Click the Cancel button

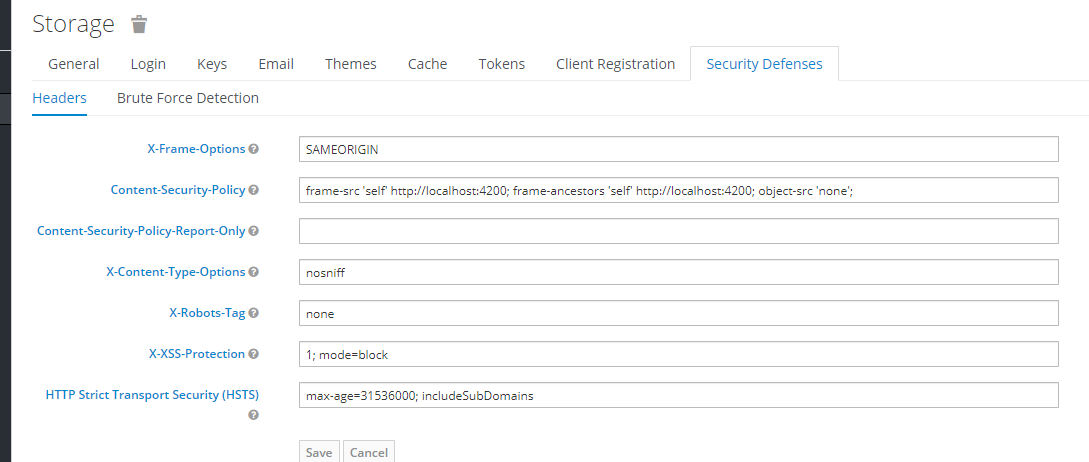369,452
